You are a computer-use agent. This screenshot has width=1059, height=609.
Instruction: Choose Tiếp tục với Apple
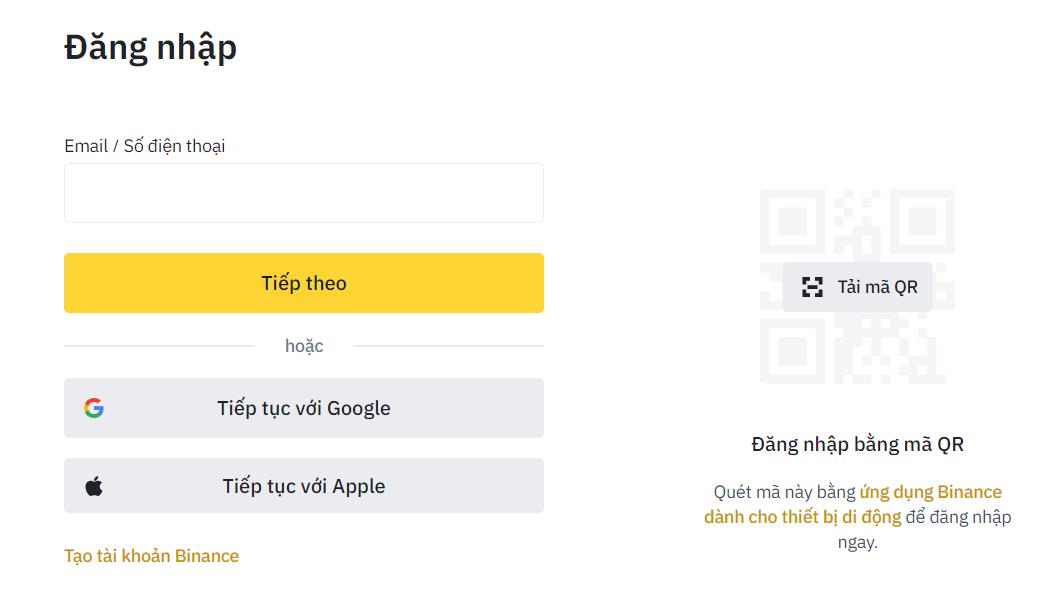coord(304,486)
